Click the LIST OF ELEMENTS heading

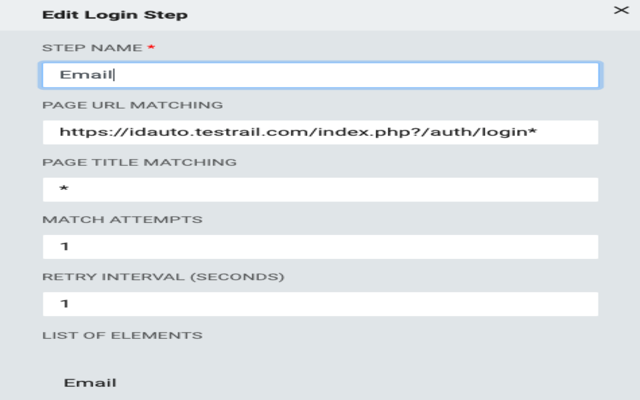click(x=122, y=335)
